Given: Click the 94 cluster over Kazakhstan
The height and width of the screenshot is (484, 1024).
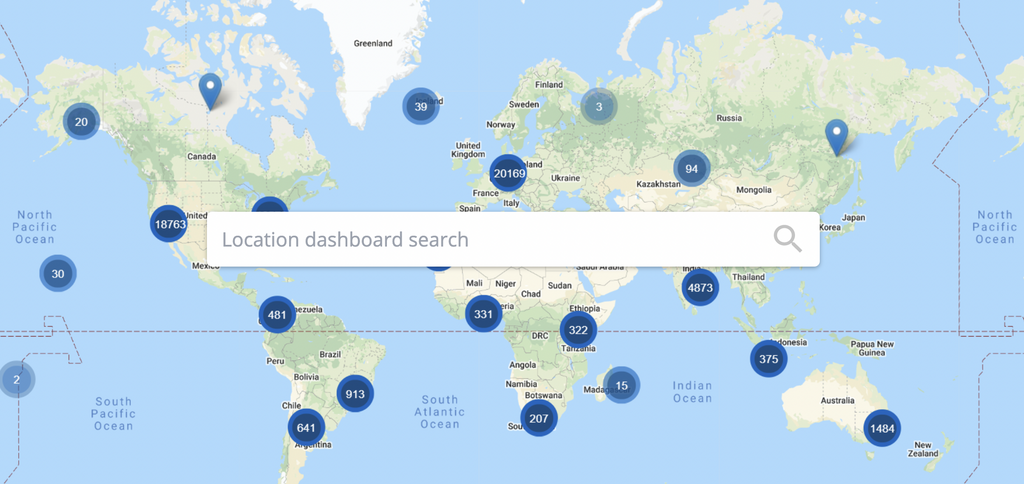Looking at the screenshot, I should pos(691,168).
